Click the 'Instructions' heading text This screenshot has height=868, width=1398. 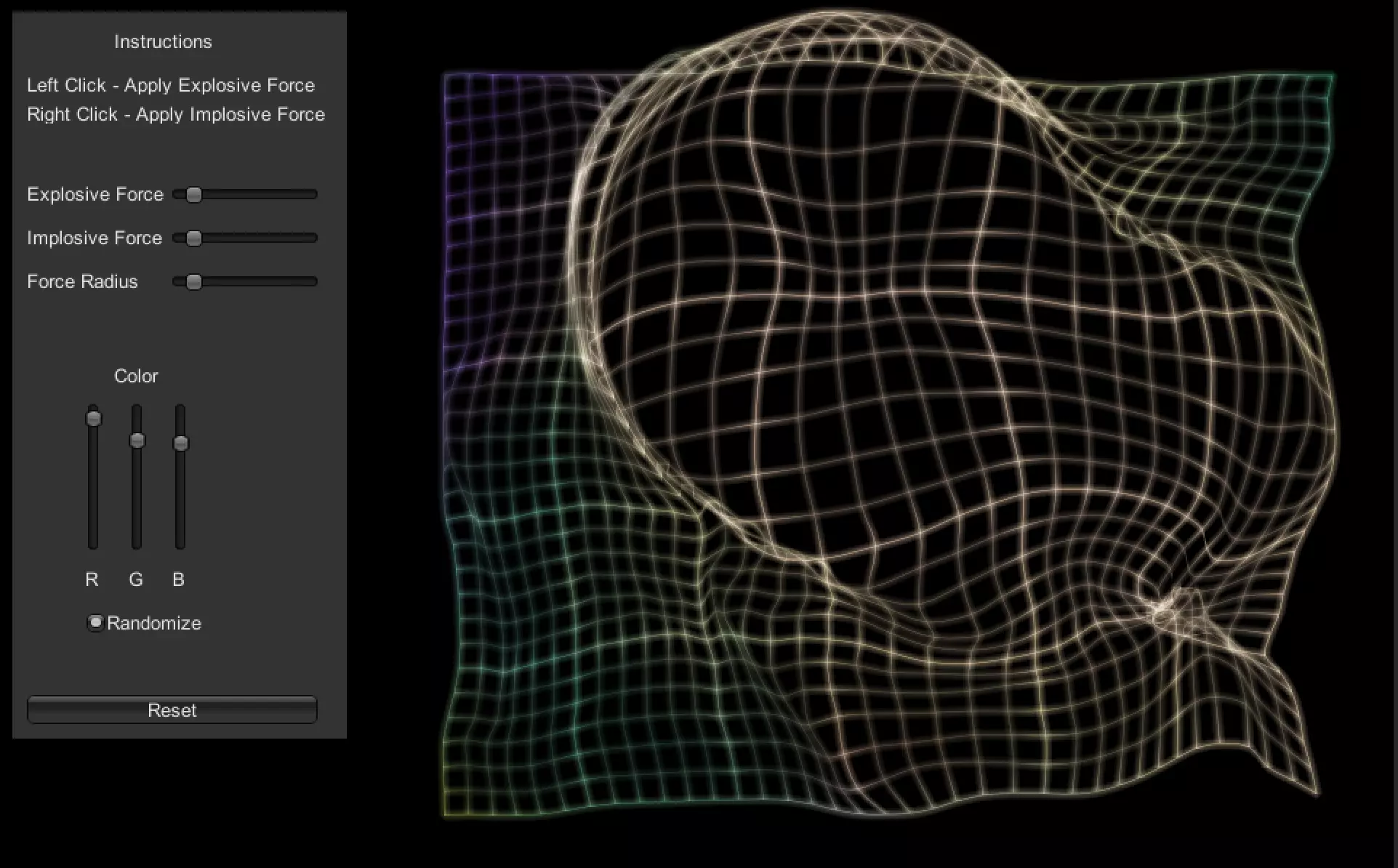163,41
